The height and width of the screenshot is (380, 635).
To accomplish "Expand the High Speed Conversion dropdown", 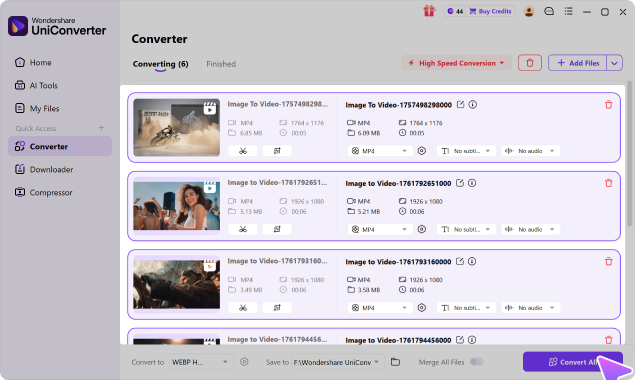I will (457, 63).
